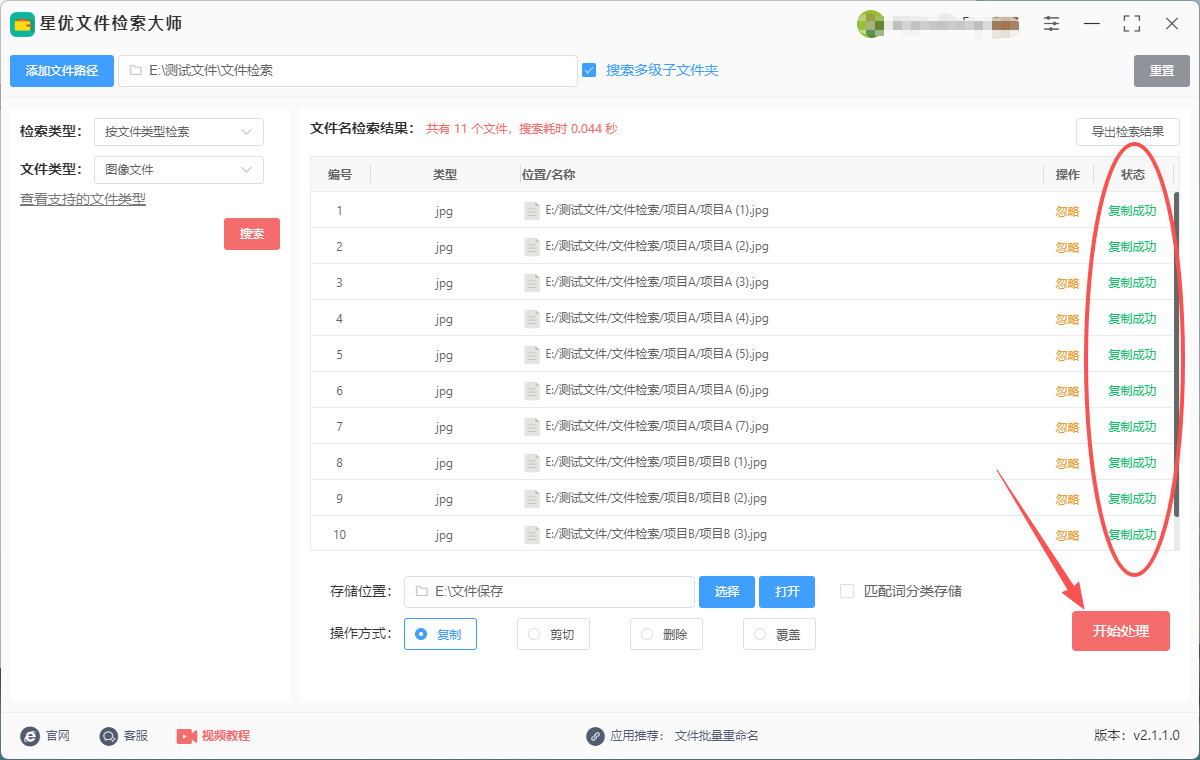Uncheck 搜索多级子文件夹 checkbox
Screen dimensions: 1200x760
(x=589, y=70)
